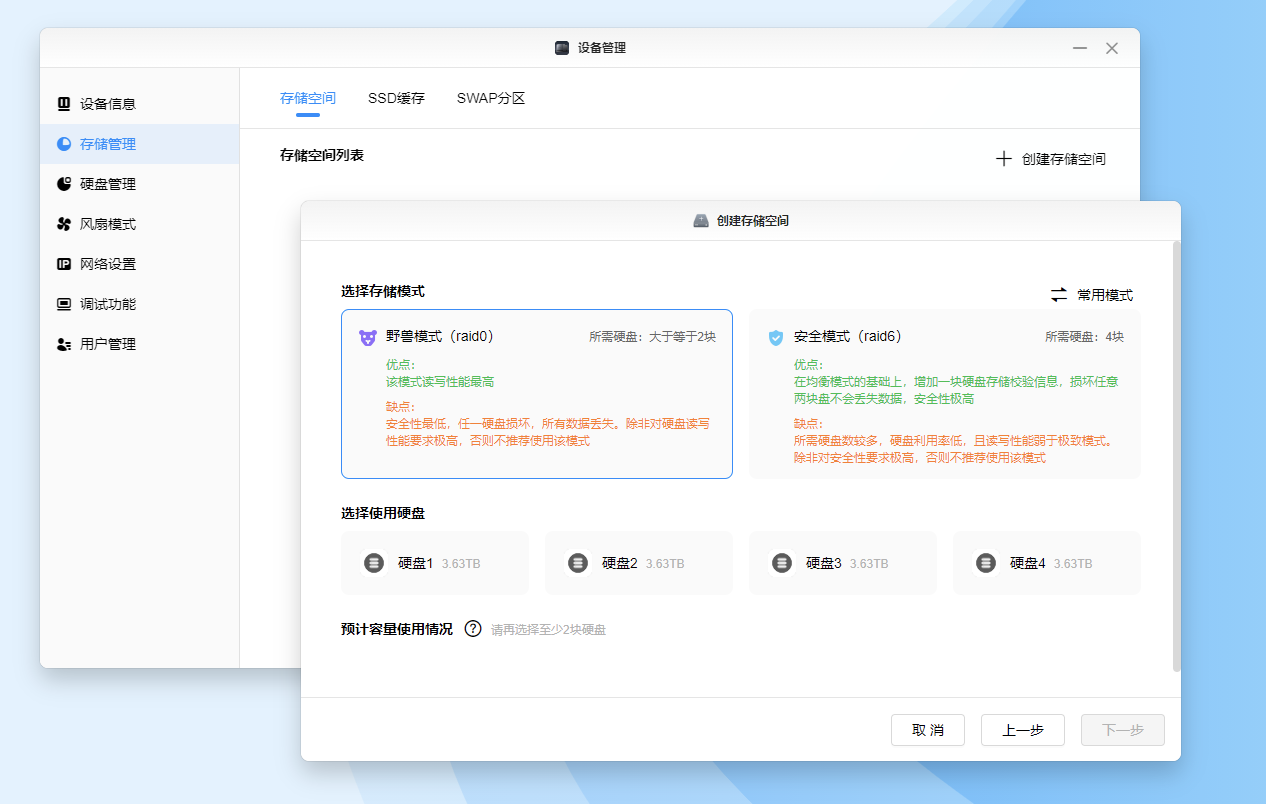Click the 硬盘管理 pie icon

[64, 184]
